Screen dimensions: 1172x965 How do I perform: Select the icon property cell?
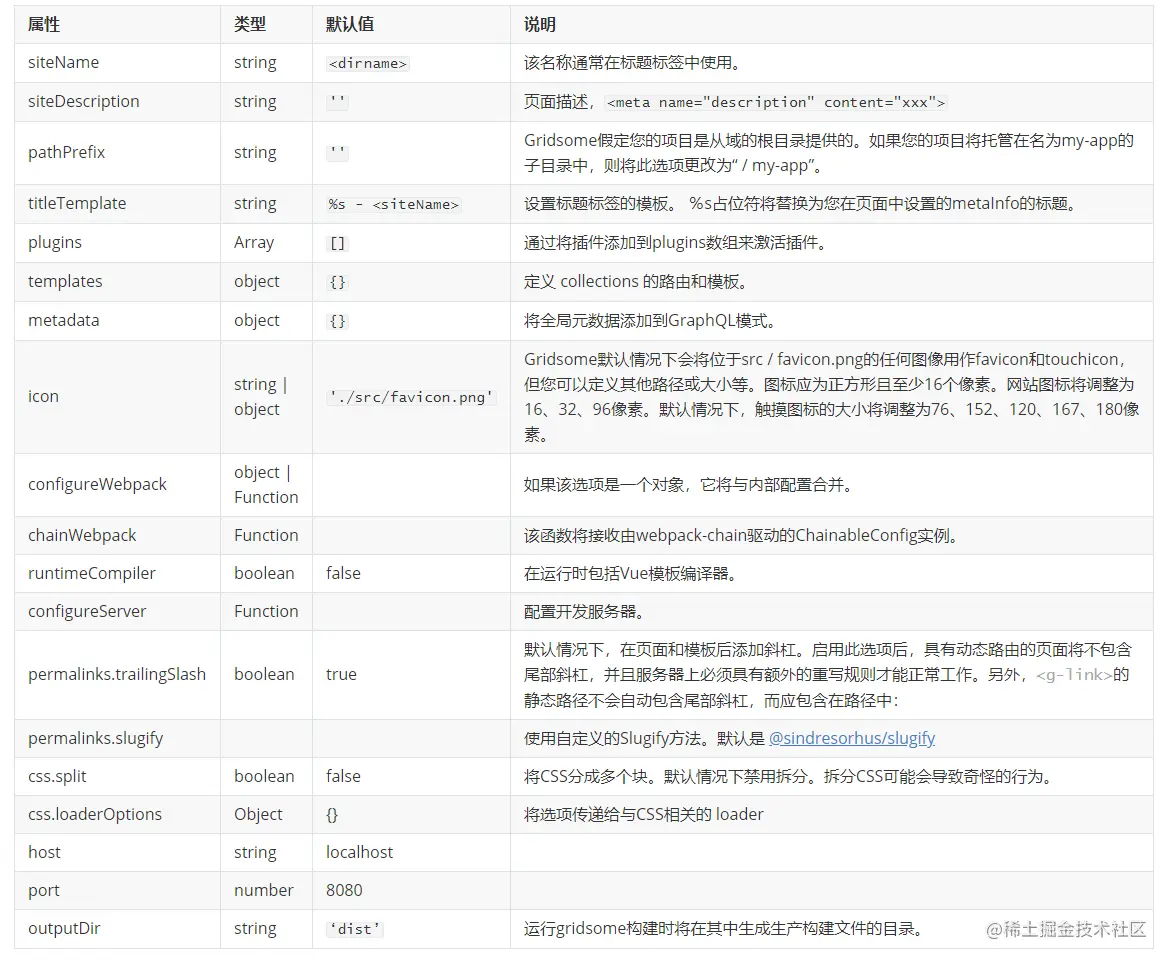[x=117, y=397]
